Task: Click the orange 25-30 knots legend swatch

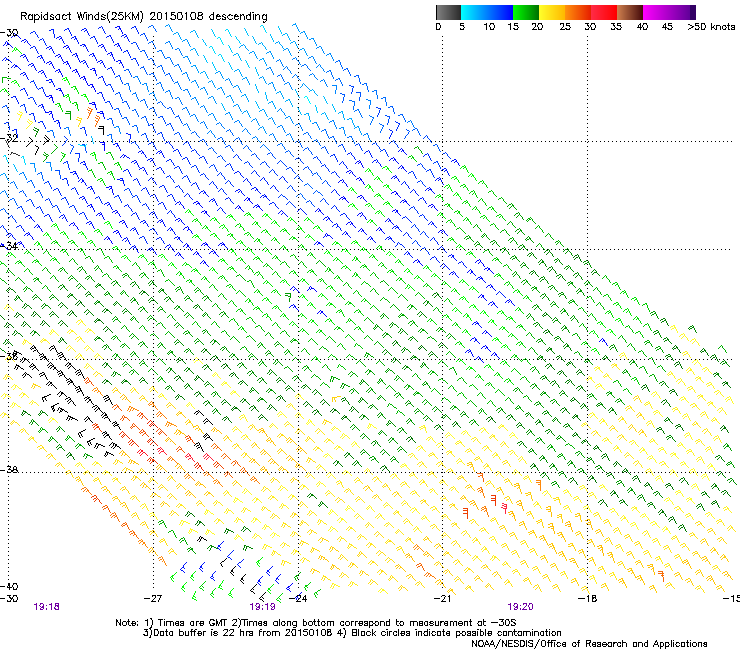Action: tap(578, 12)
